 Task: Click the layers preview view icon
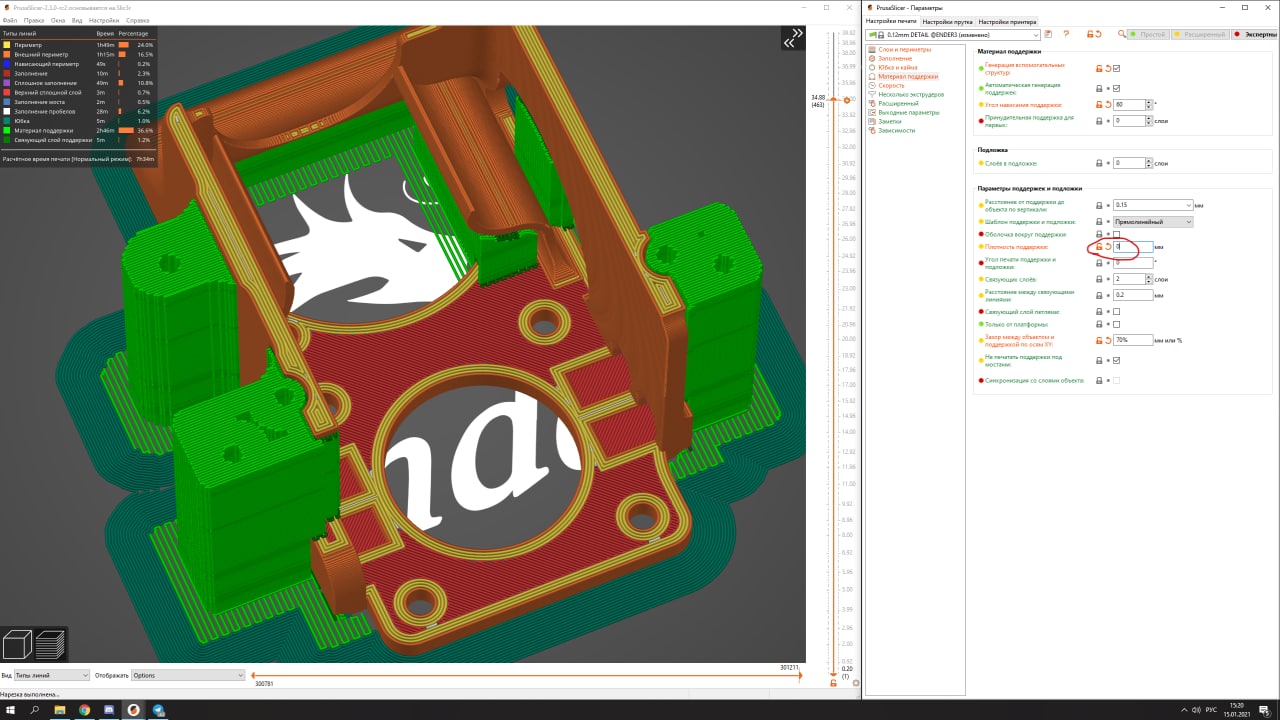click(x=50, y=644)
